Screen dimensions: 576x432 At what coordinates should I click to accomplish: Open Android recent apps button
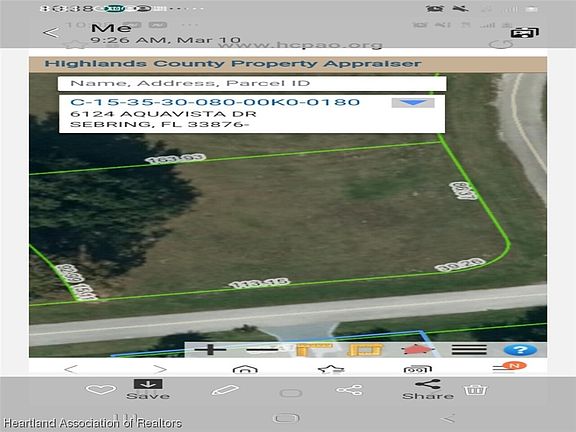coord(125,418)
